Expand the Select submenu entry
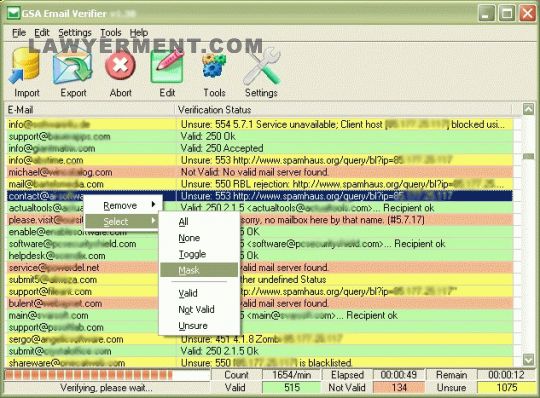 click(x=121, y=221)
